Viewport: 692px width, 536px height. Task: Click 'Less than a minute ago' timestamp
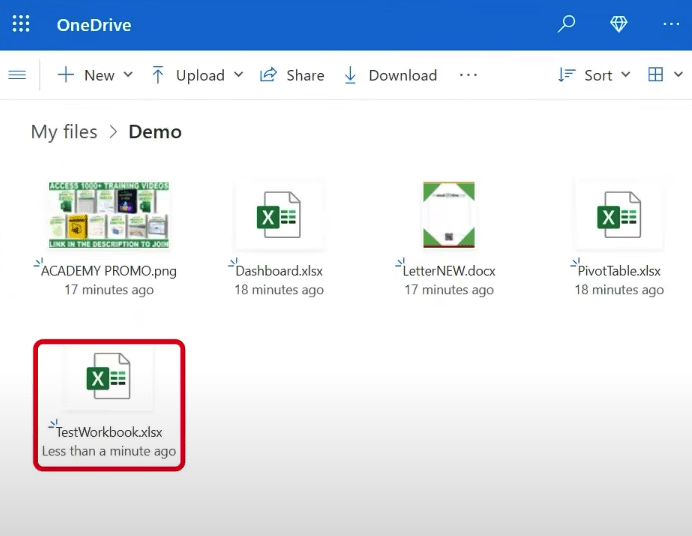tap(109, 451)
